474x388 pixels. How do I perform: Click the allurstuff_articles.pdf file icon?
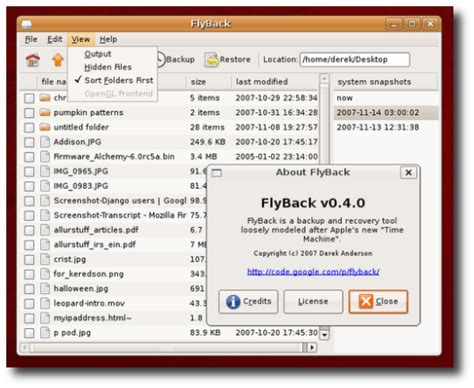click(x=45, y=230)
